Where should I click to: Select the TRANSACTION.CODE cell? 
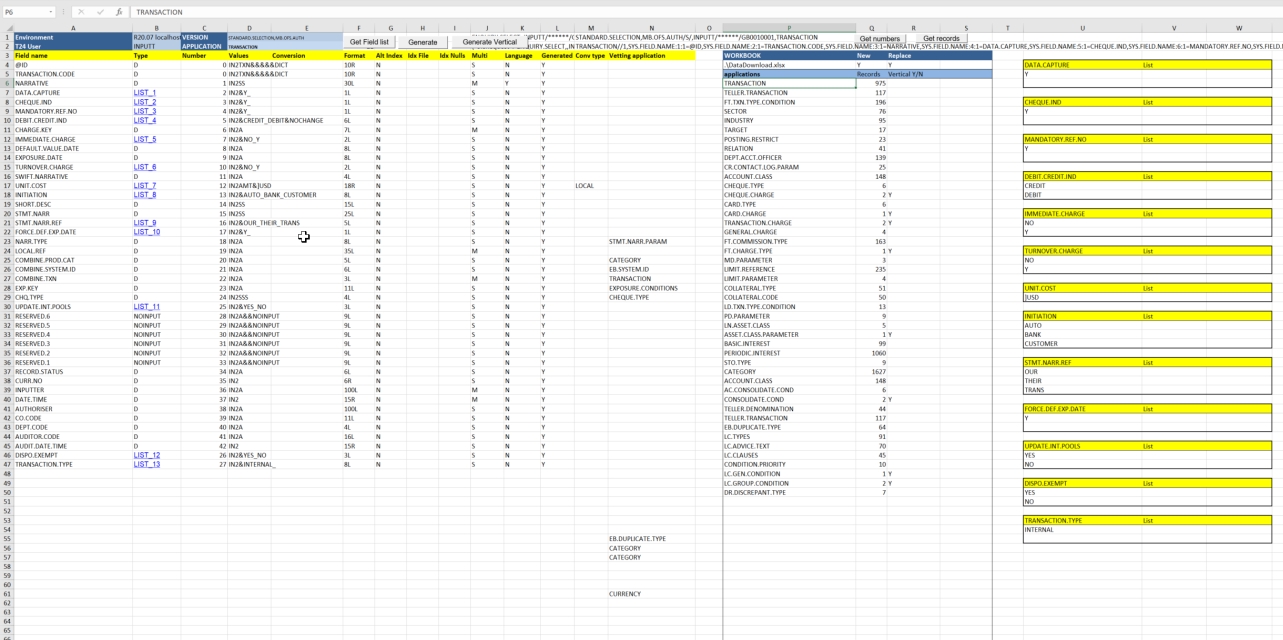click(73, 74)
